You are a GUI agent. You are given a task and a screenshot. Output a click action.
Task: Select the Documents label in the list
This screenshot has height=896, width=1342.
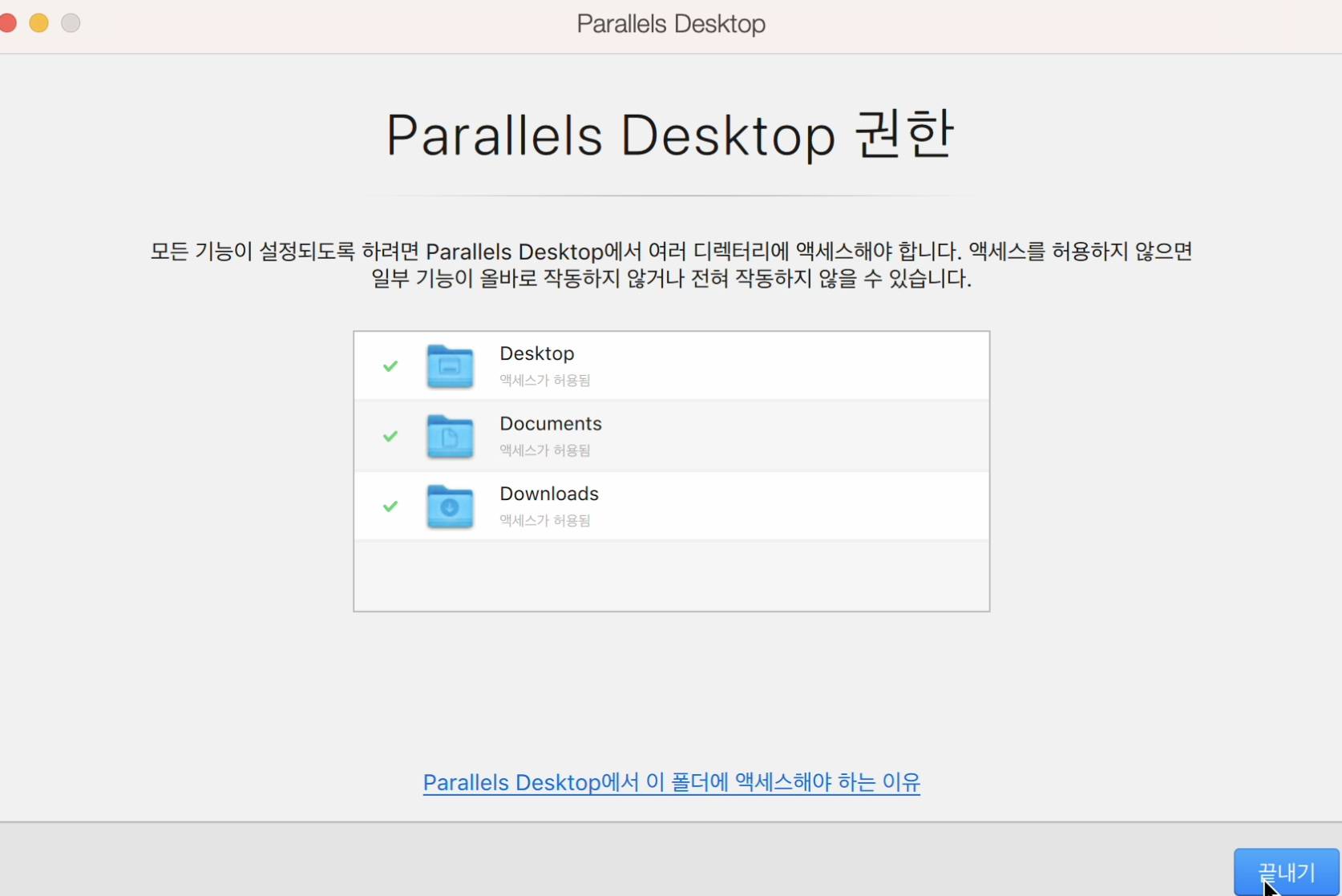551,423
